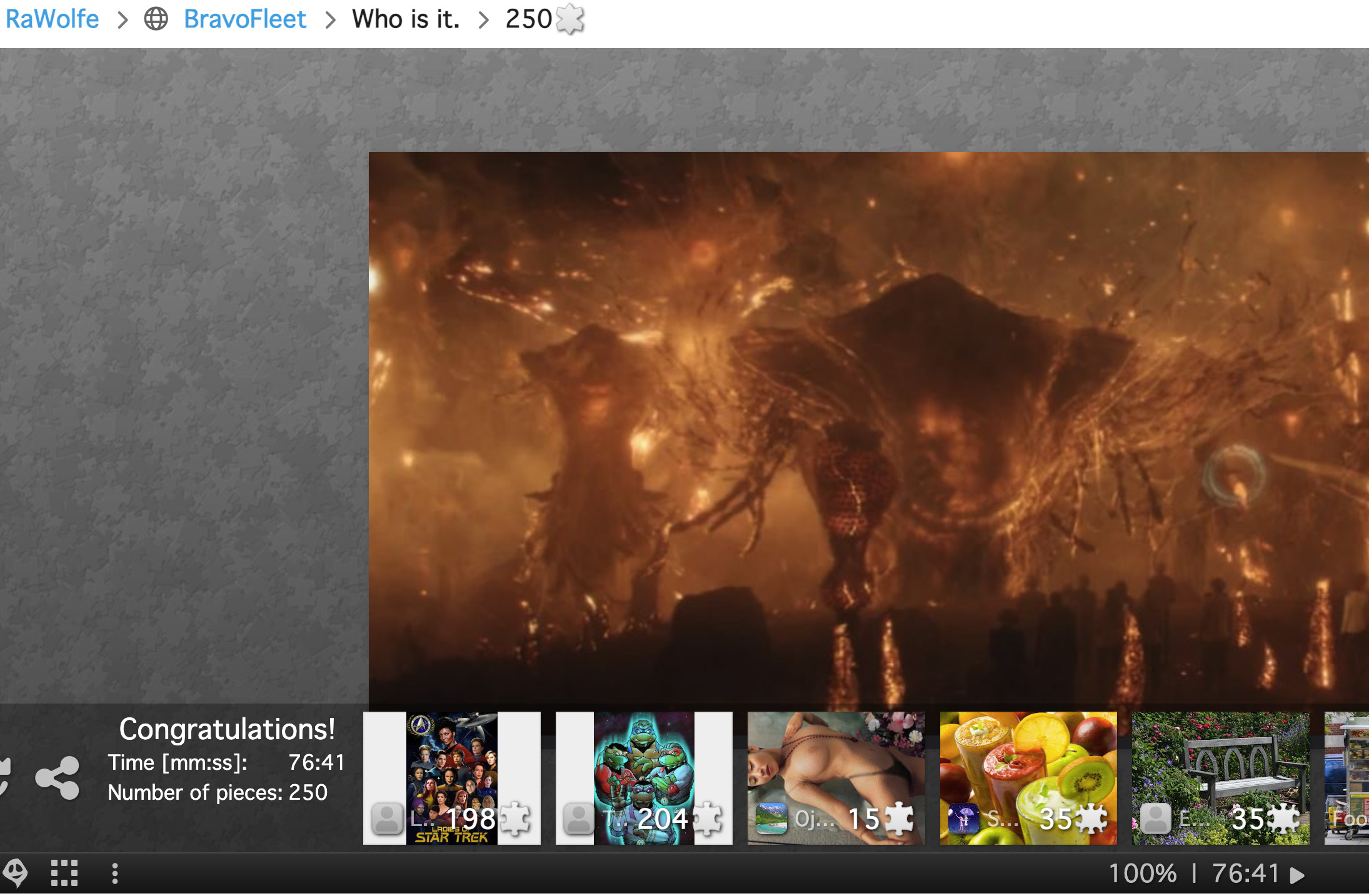1369x896 pixels.
Task: Share the completed puzzle via share icon
Action: [x=58, y=778]
